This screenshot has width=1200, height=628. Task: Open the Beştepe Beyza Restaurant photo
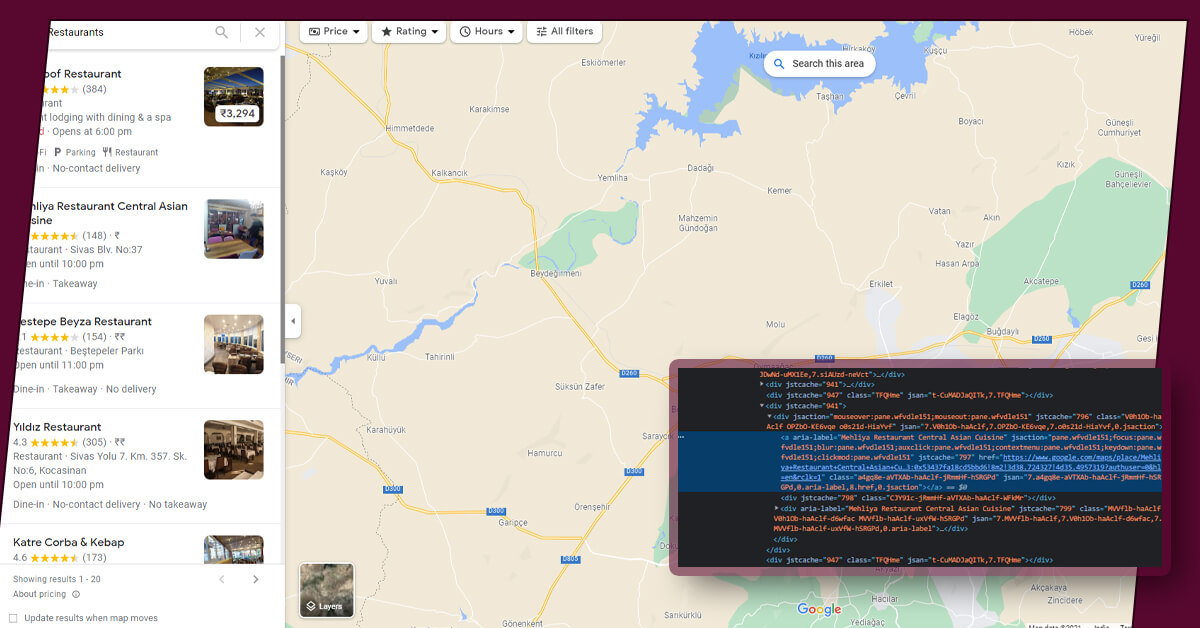point(234,345)
